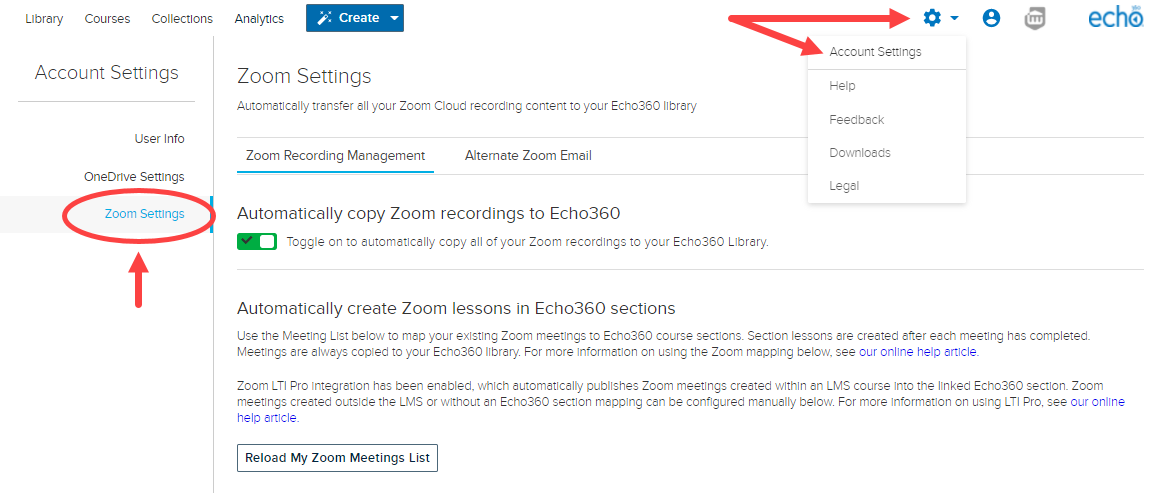Switch to Alternate Zoom Email tab
Screen dimensions: 1166x493
[x=528, y=155]
